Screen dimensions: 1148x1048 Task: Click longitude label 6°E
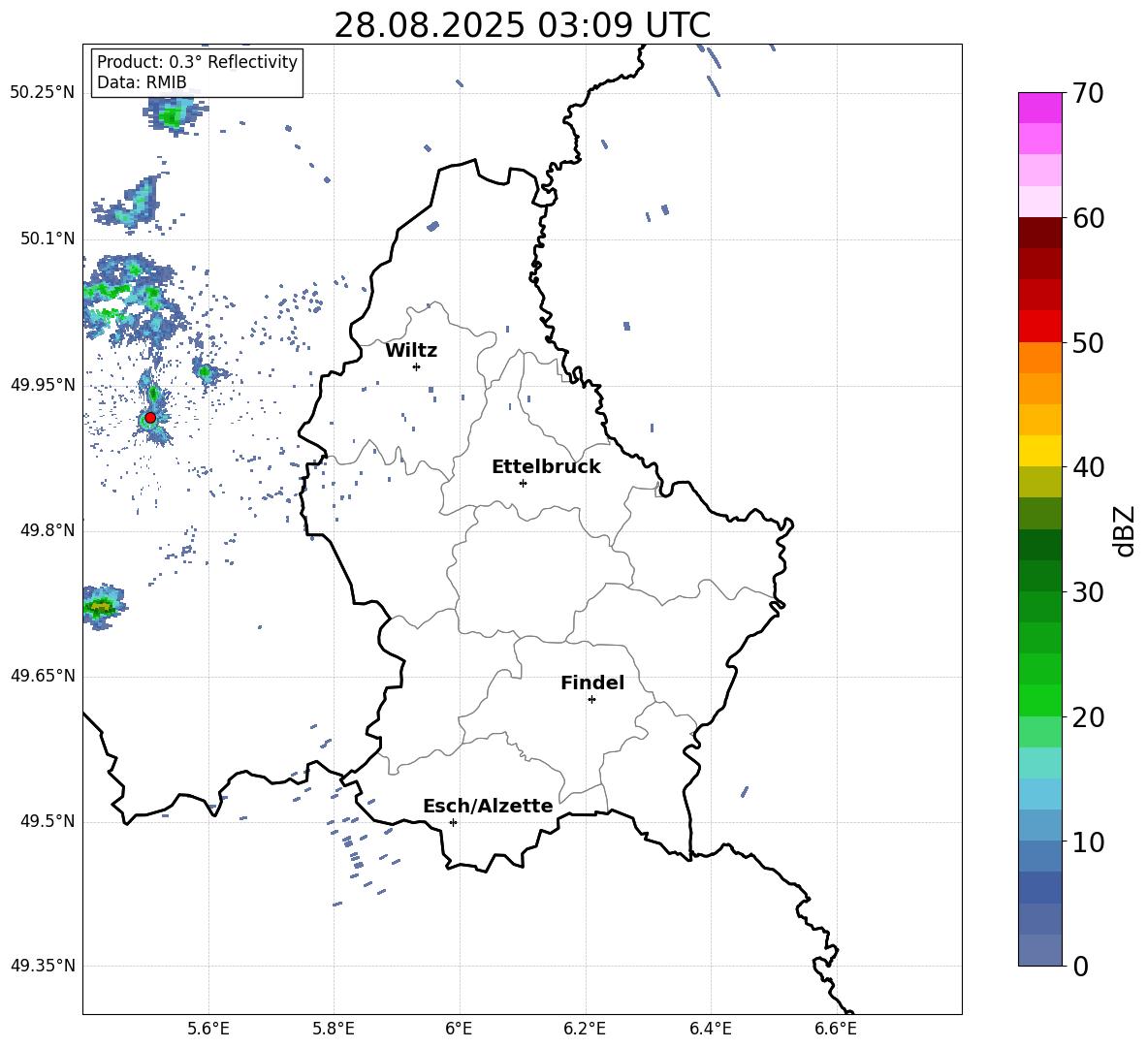459,1029
